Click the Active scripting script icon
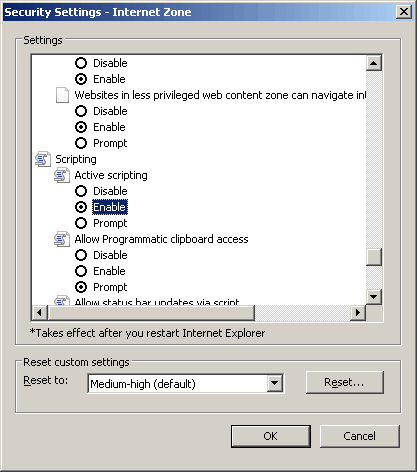Image resolution: width=417 pixels, height=472 pixels. [62, 175]
